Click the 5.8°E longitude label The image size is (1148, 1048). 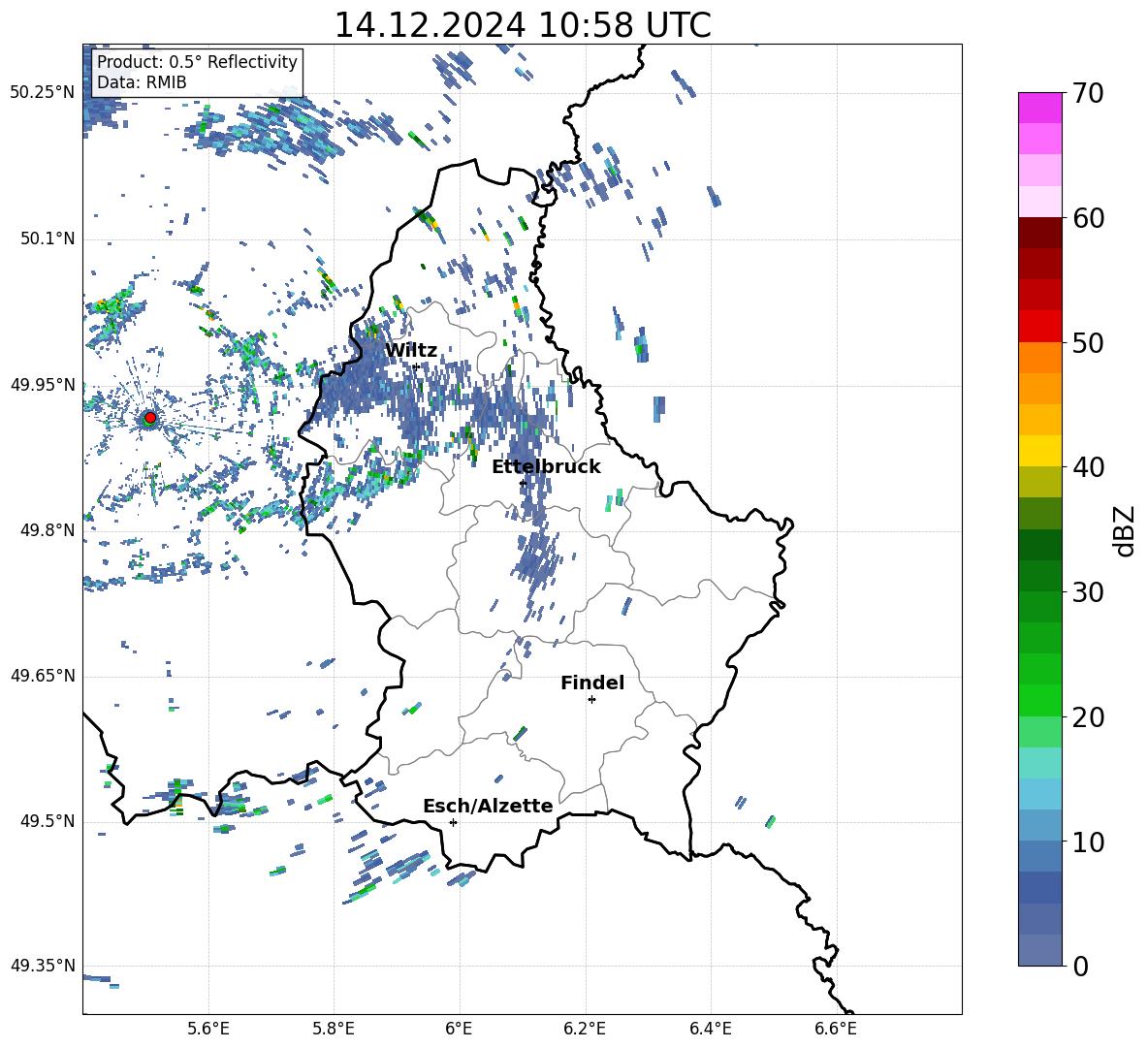[334, 1029]
